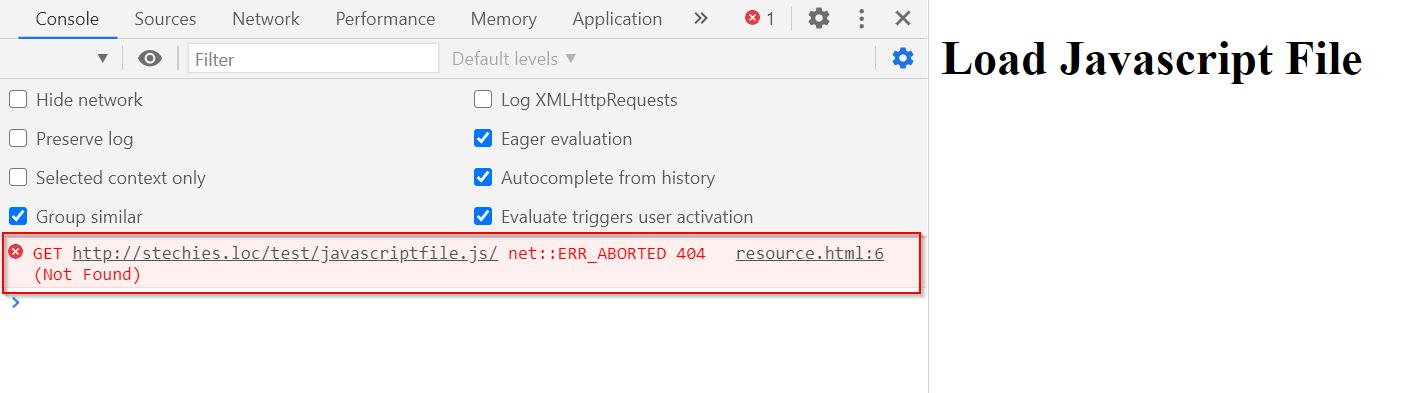The height and width of the screenshot is (393, 1424).
Task: Open DevTools settings gear icon
Action: [819, 18]
